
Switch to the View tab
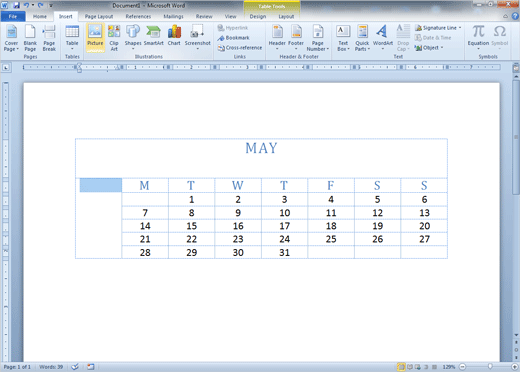click(x=230, y=16)
